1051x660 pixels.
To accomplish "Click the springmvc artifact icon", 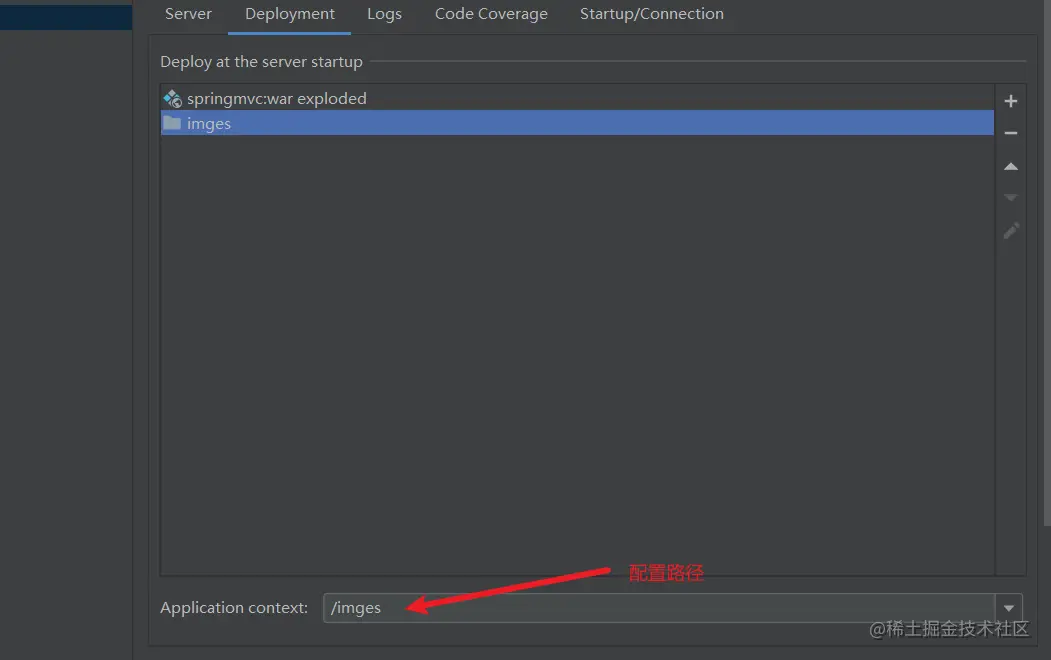I will tap(172, 98).
